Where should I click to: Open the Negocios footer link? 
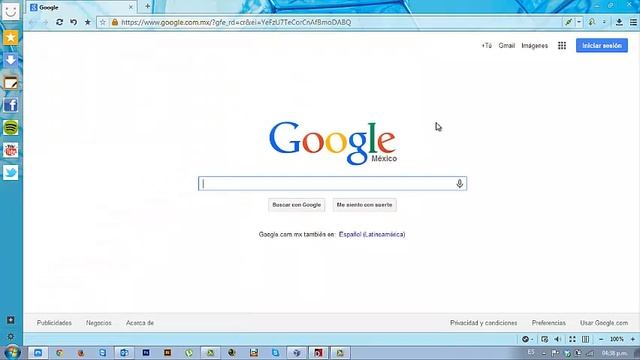click(99, 323)
